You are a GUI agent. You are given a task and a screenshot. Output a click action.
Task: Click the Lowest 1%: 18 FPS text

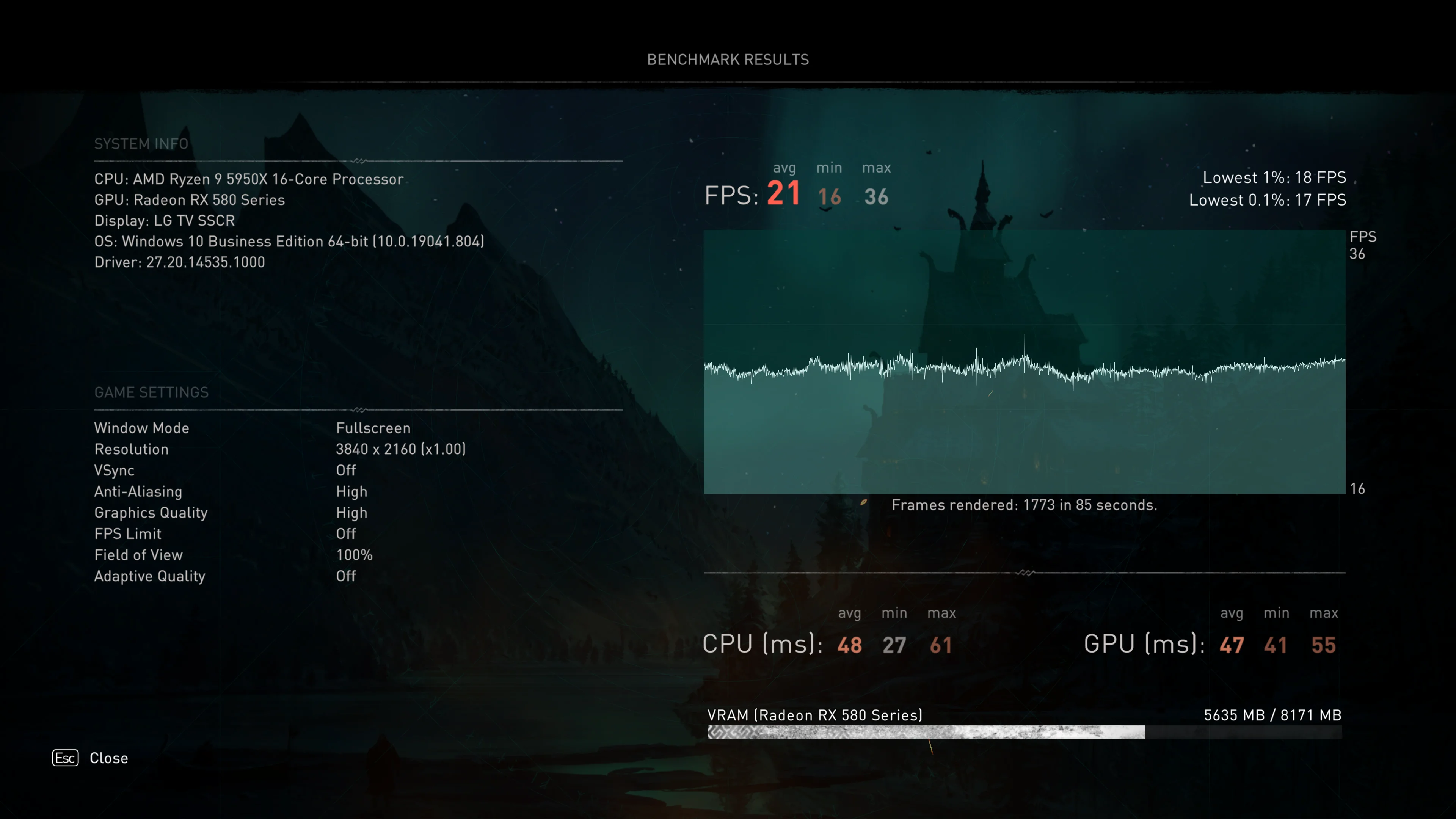click(1274, 177)
